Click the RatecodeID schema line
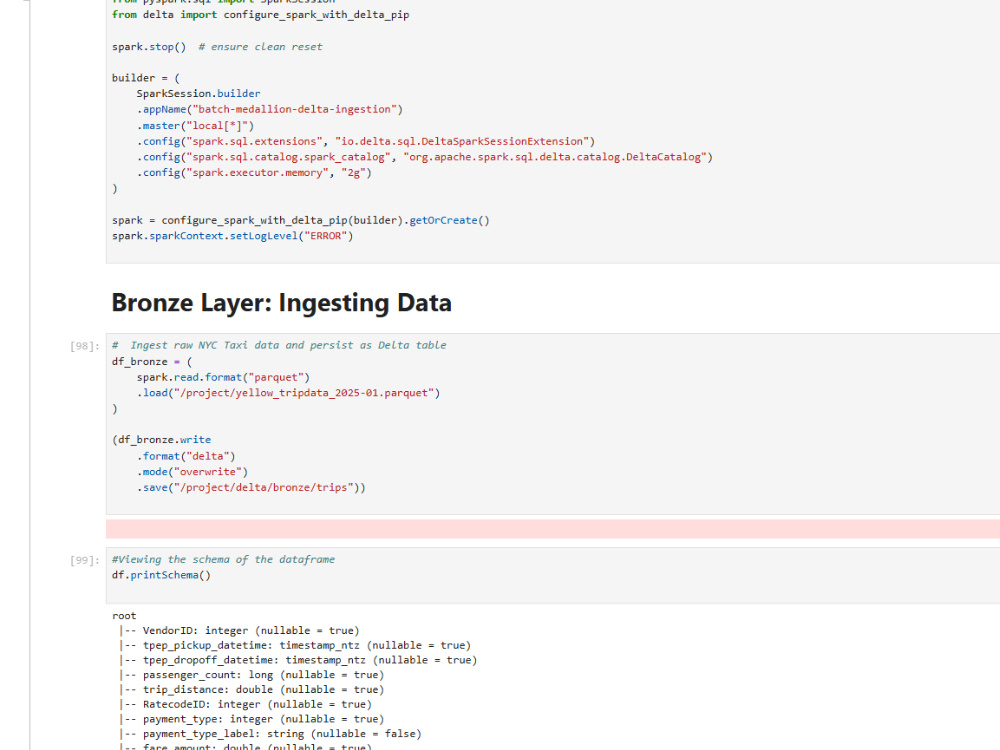 pos(246,704)
